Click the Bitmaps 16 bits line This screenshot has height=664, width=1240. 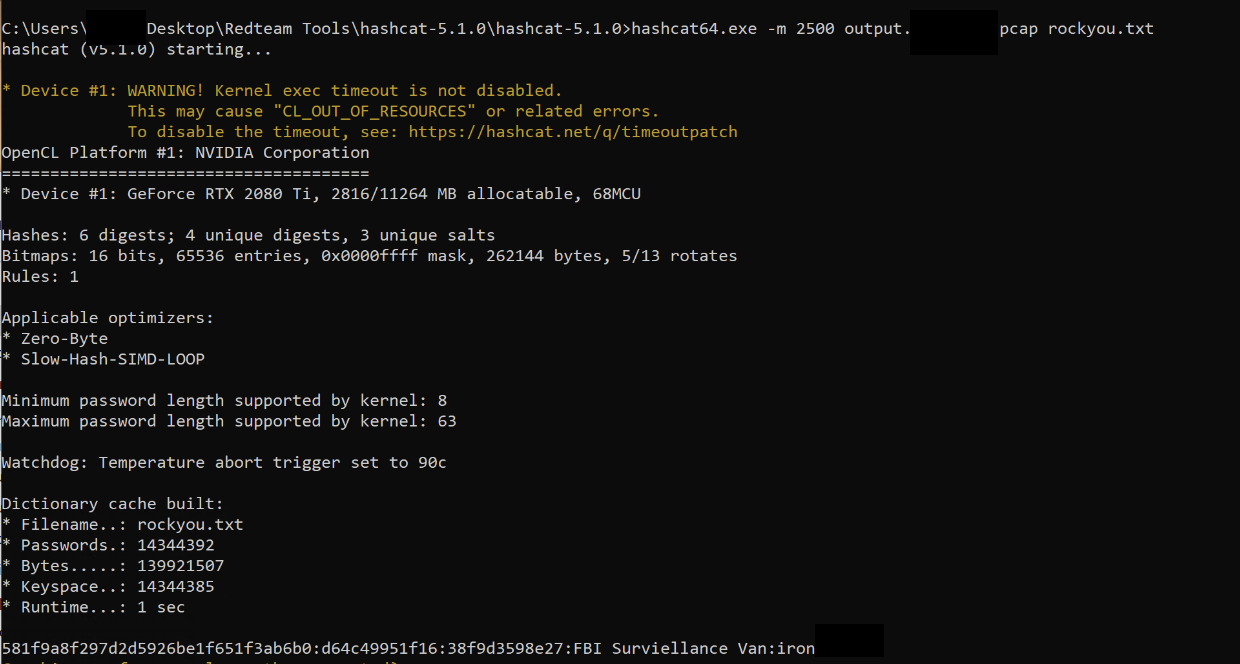coord(369,256)
